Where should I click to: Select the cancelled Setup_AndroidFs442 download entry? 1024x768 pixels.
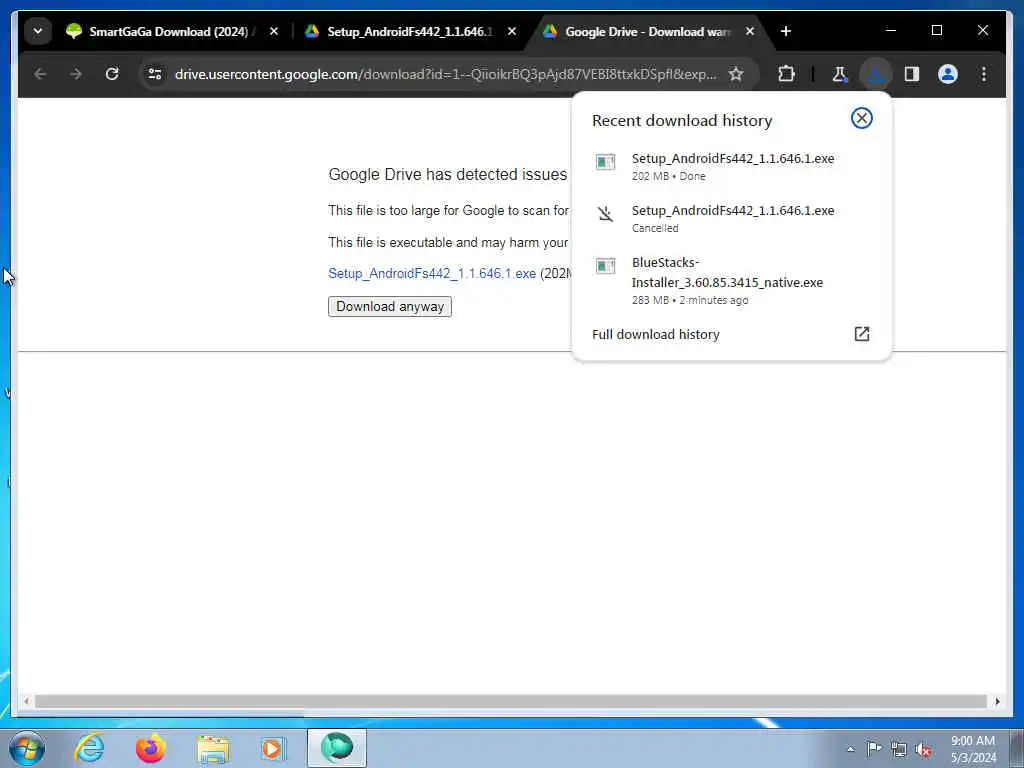pos(731,219)
